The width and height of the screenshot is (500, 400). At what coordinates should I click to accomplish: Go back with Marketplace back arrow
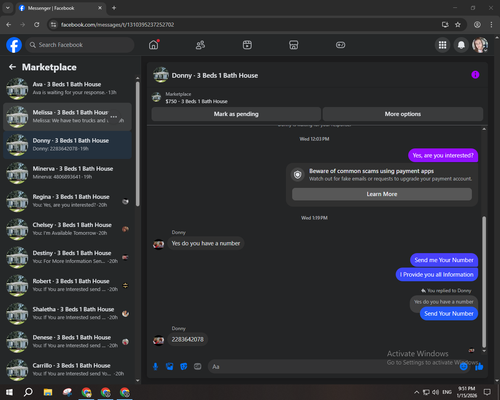coord(12,67)
